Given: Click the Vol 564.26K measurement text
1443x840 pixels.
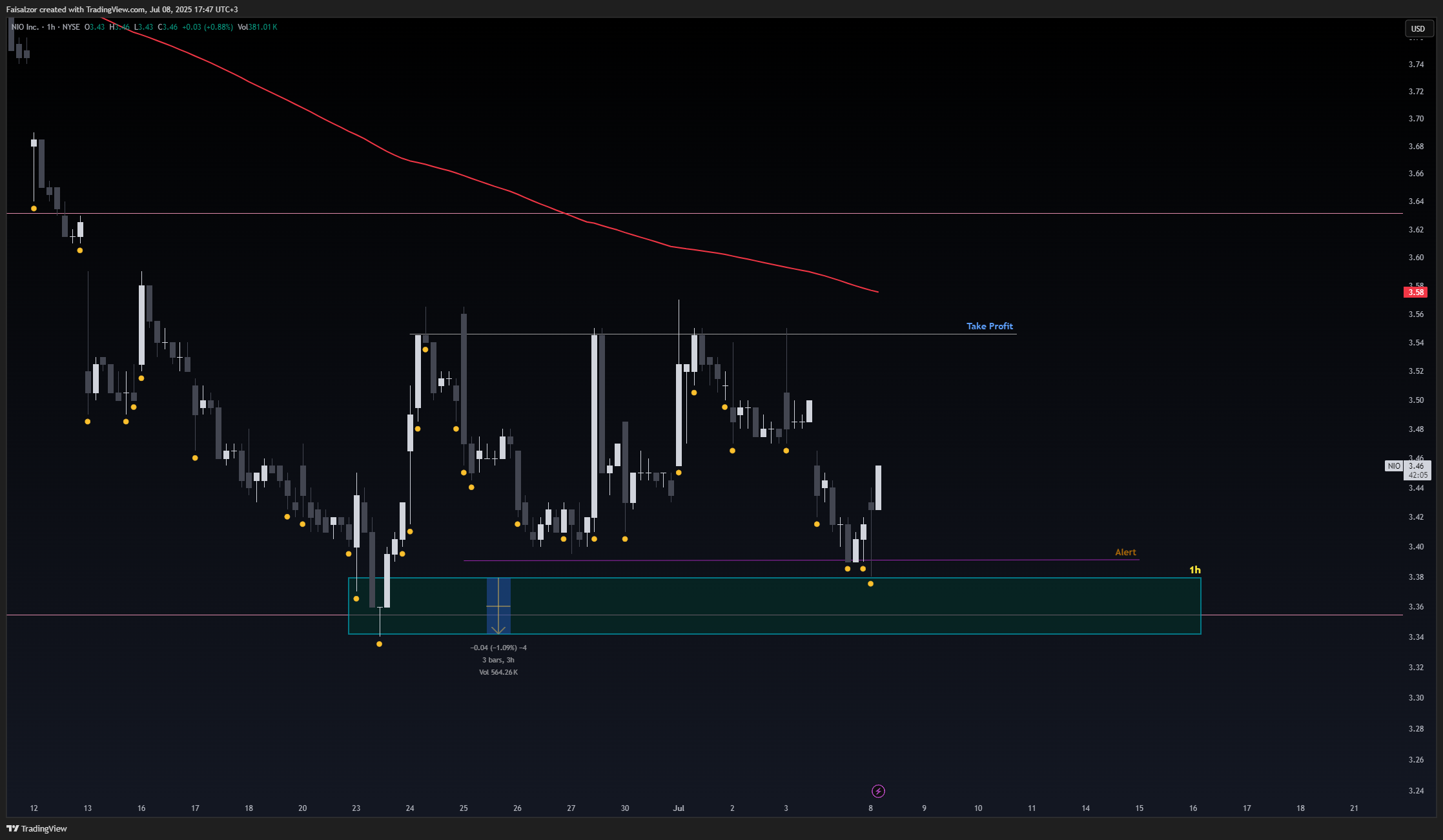Looking at the screenshot, I should pos(498,672).
